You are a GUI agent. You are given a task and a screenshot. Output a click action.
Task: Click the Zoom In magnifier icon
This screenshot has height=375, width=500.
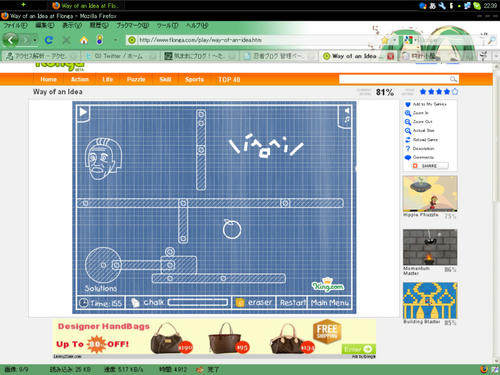coord(408,113)
